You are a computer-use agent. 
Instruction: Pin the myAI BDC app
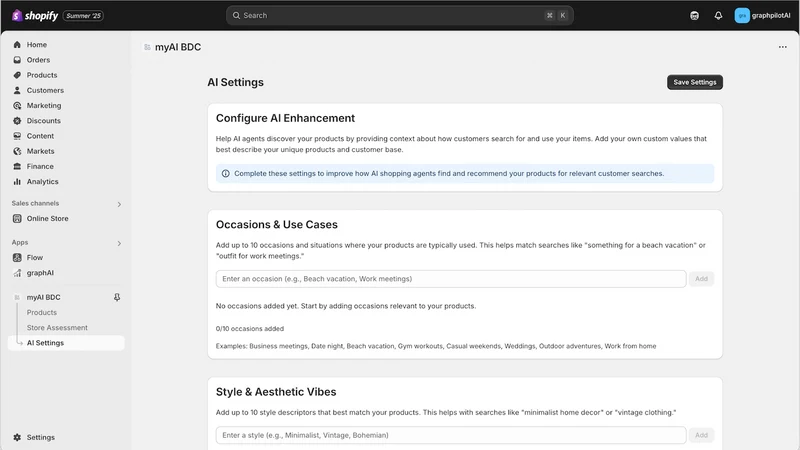tap(117, 297)
